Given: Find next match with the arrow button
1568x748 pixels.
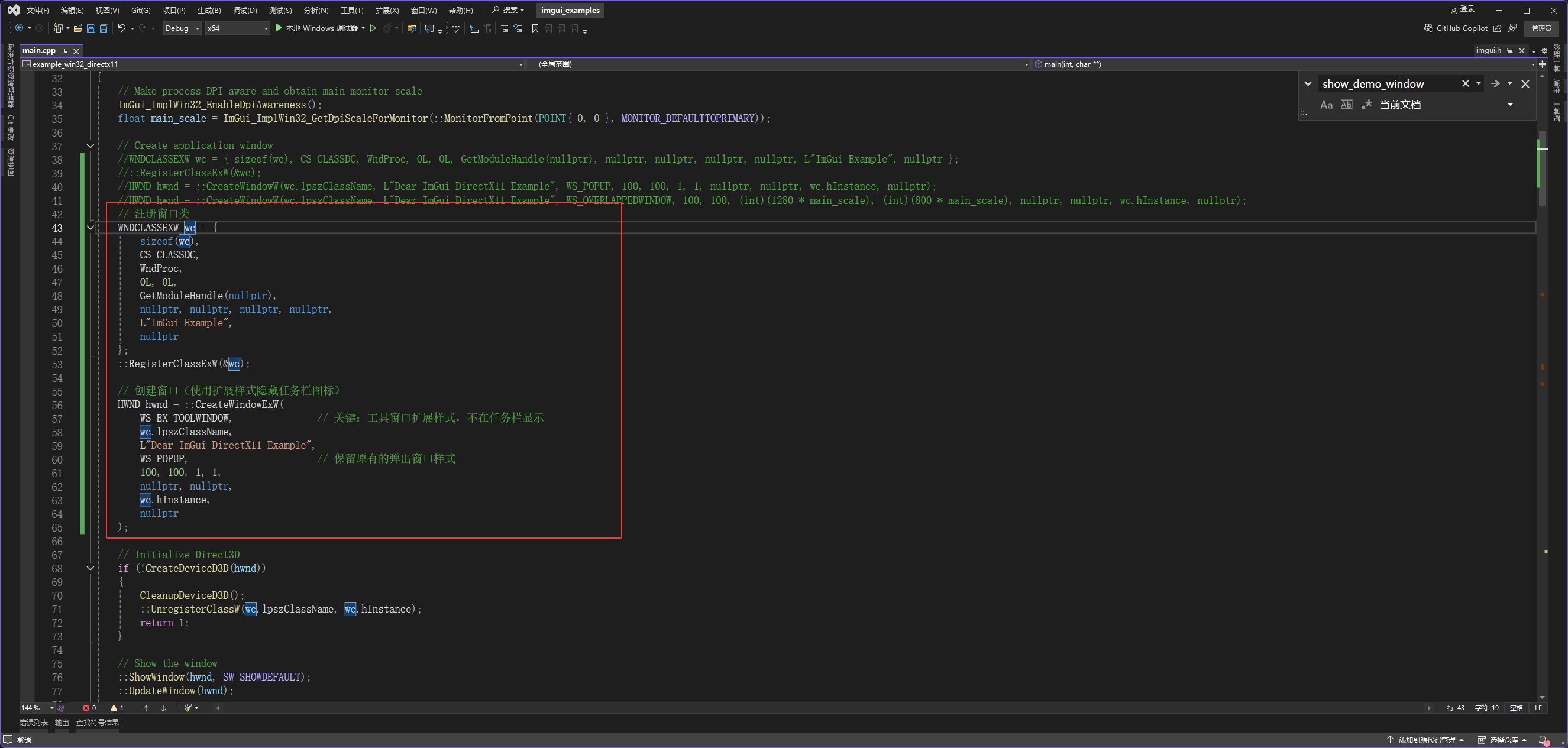Looking at the screenshot, I should coord(1495,83).
